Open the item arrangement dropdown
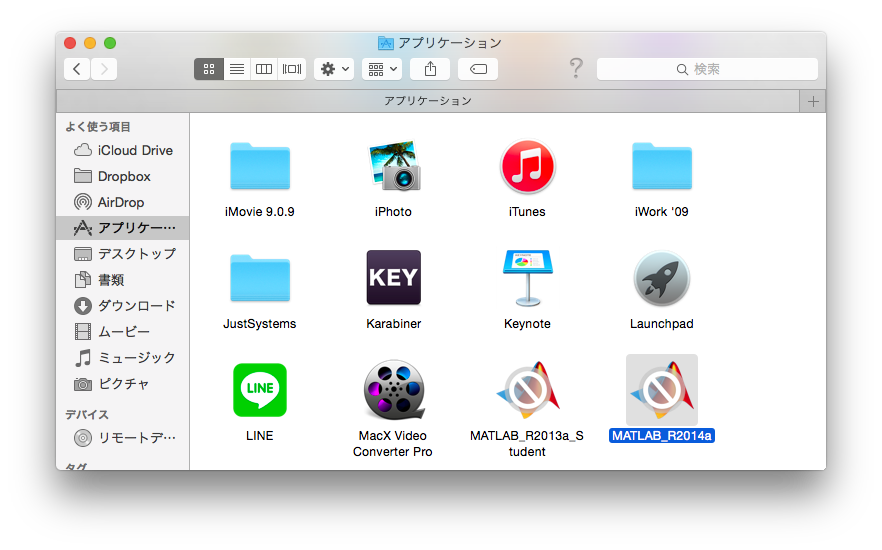The width and height of the screenshot is (882, 550). coord(382,69)
